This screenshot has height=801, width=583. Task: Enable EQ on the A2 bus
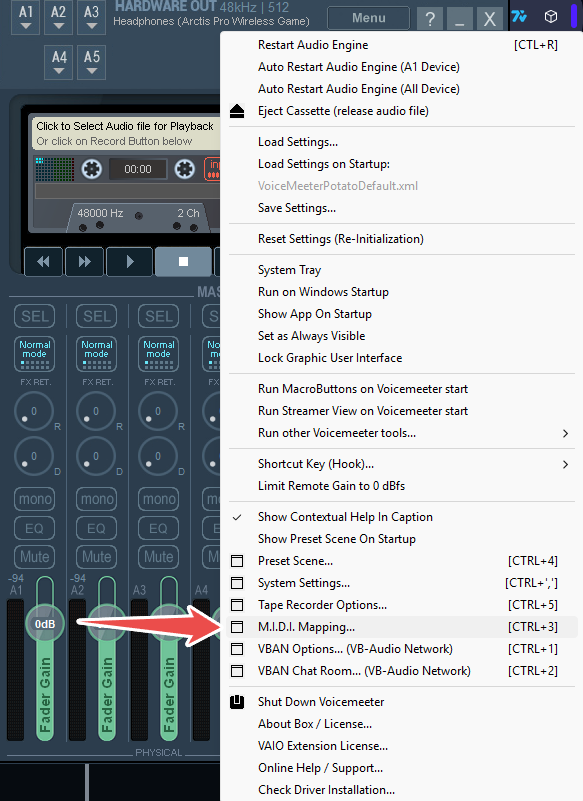97,528
